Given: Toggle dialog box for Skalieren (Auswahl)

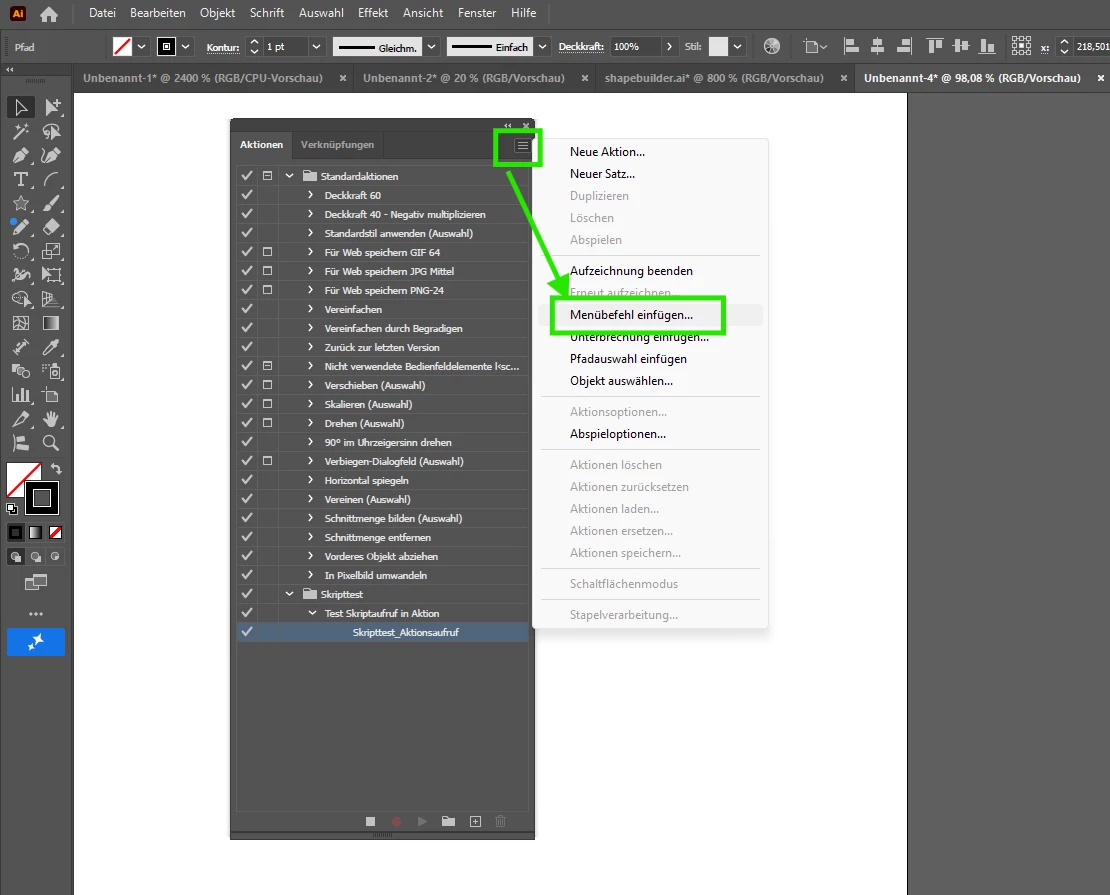Looking at the screenshot, I should click(268, 404).
